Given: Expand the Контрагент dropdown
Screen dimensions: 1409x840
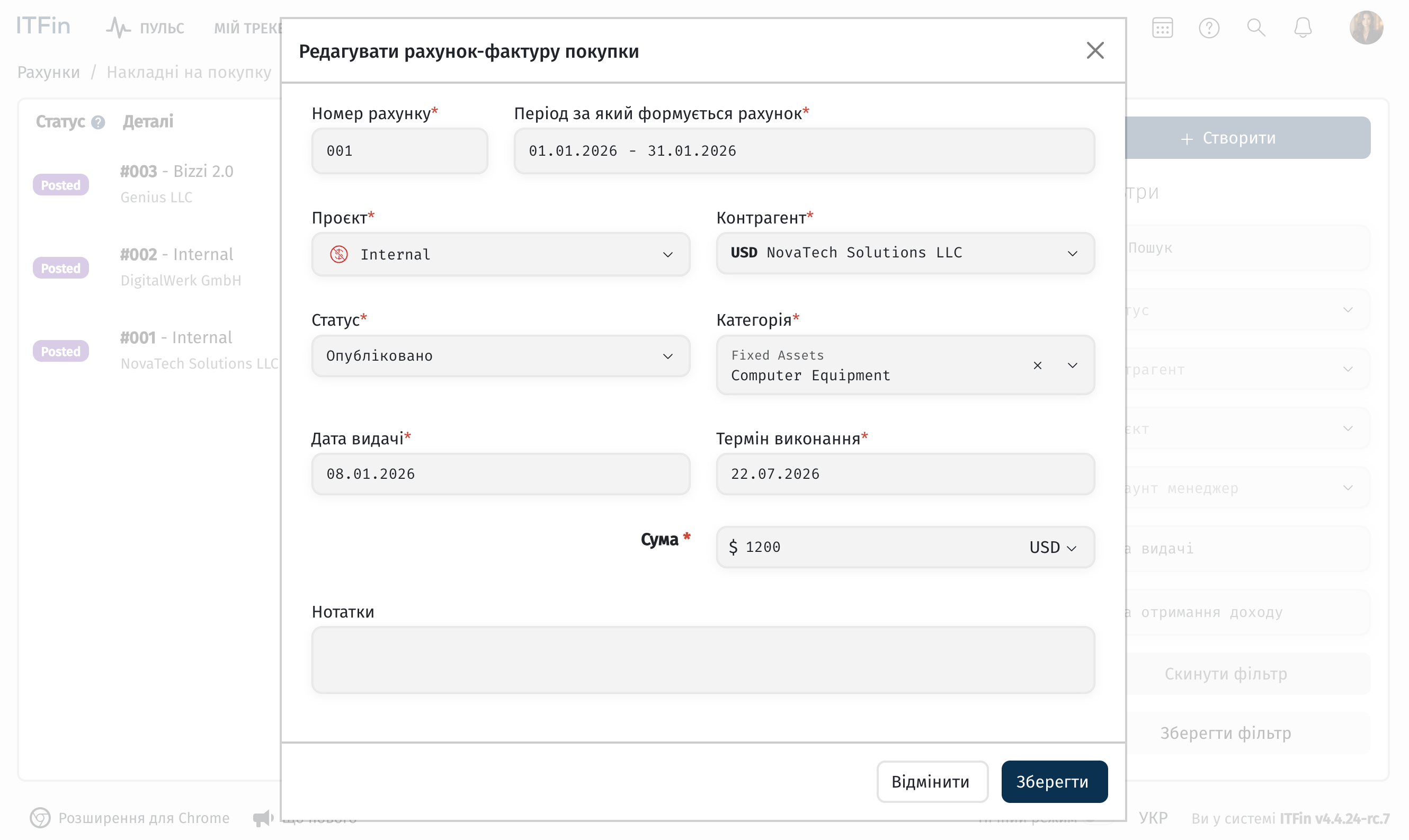Looking at the screenshot, I should [x=1072, y=254].
